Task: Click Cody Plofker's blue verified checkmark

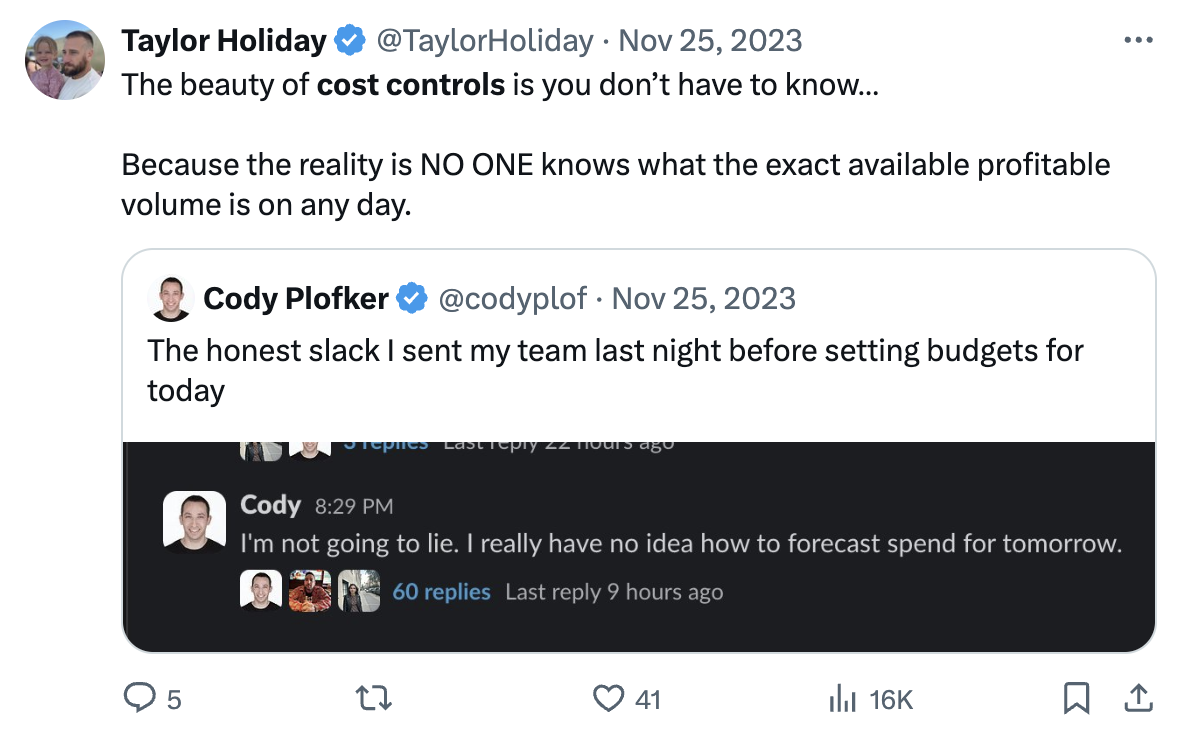Action: coord(412,298)
